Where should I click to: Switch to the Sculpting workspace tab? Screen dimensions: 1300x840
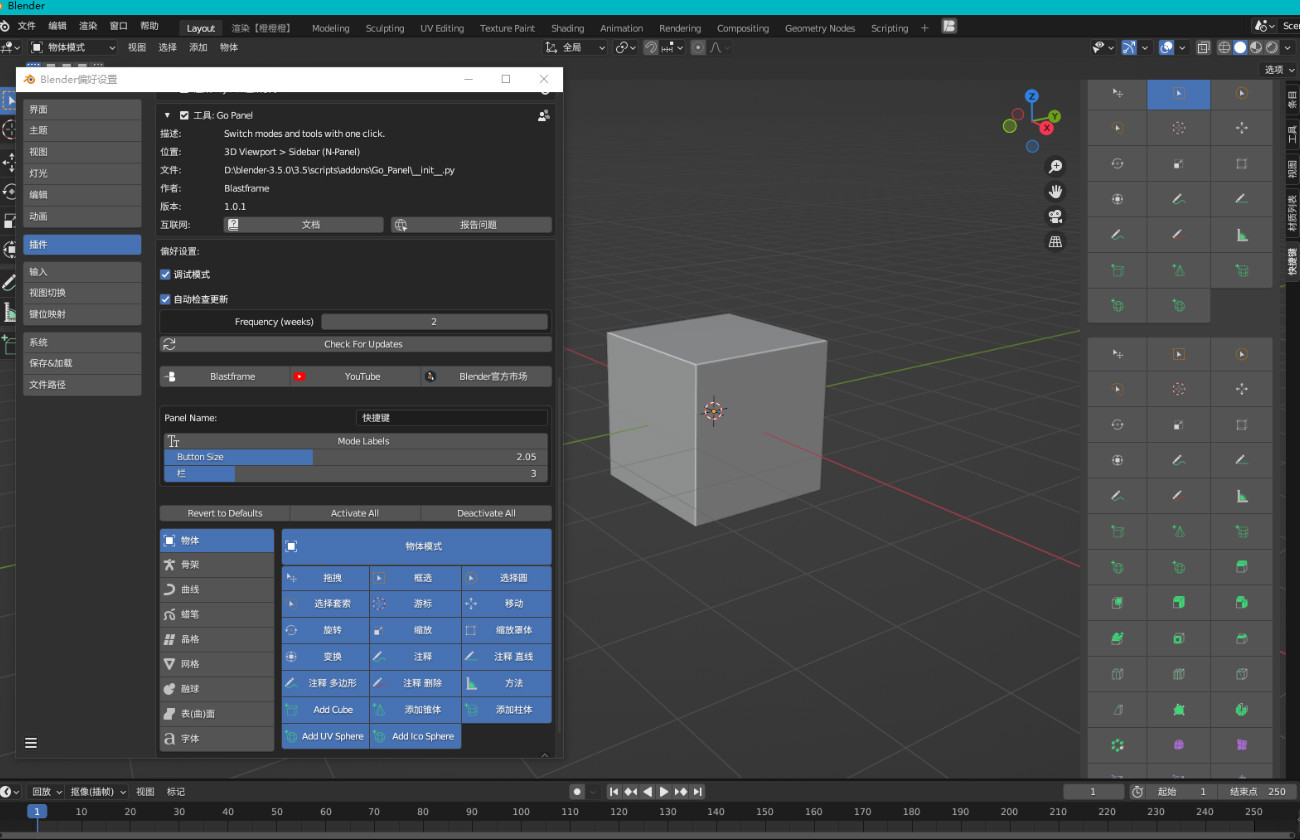tap(385, 28)
